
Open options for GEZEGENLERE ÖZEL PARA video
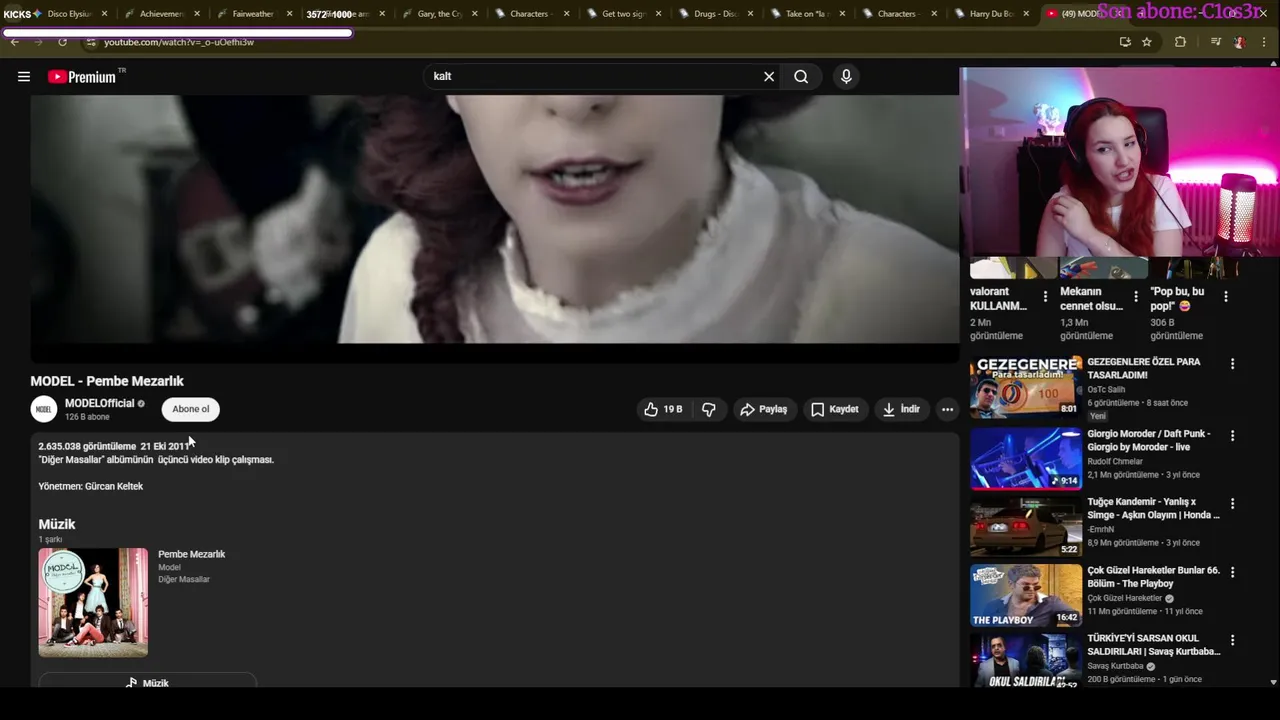(x=1232, y=364)
